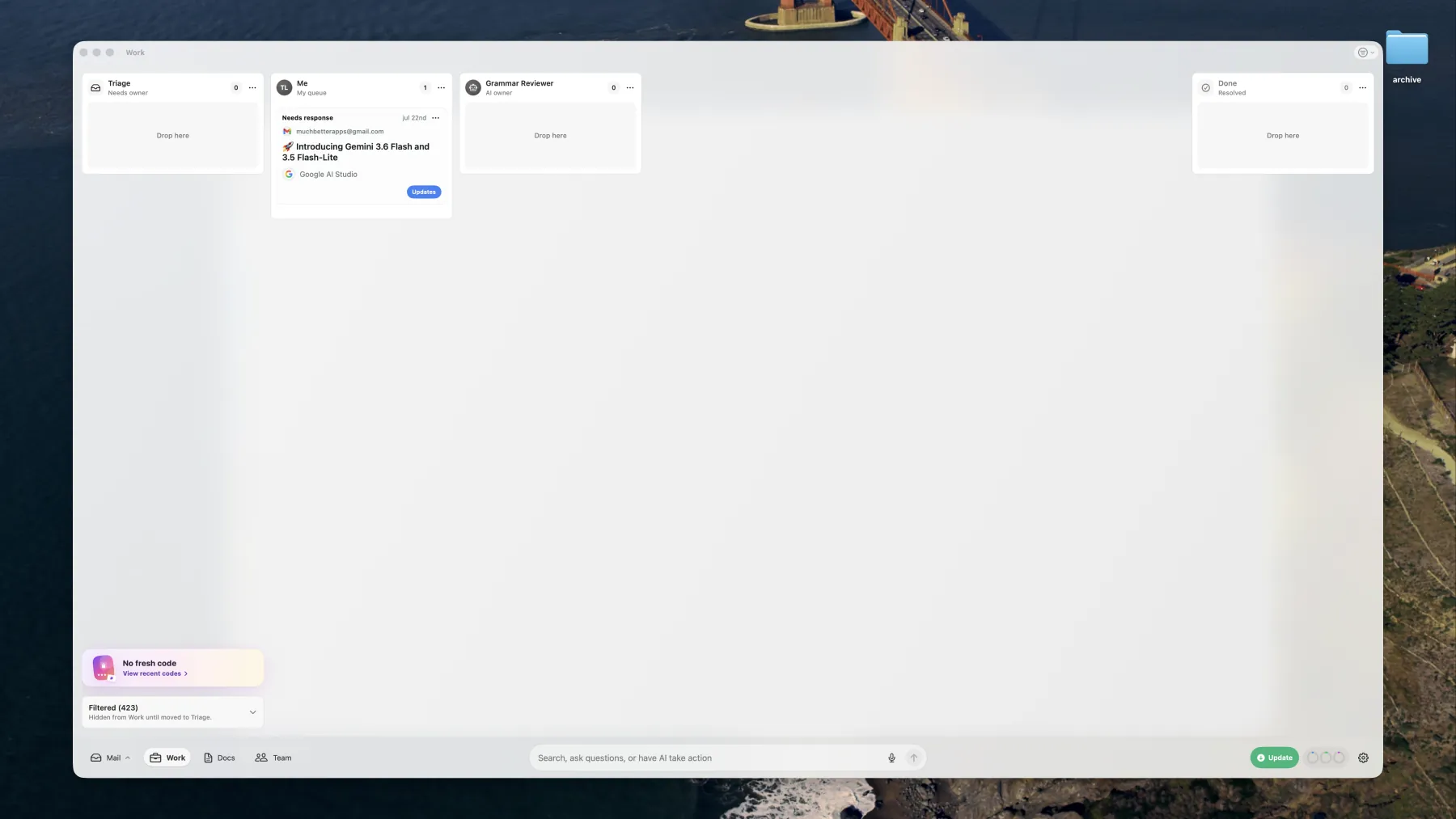Click the send arrow in the search bar

pos(914,758)
